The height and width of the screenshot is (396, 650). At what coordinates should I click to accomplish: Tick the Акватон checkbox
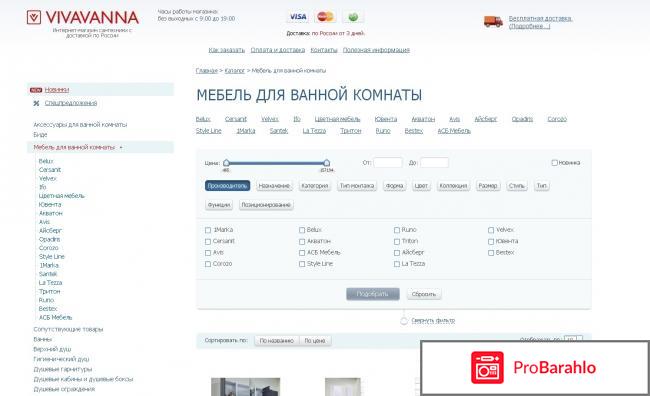point(302,241)
